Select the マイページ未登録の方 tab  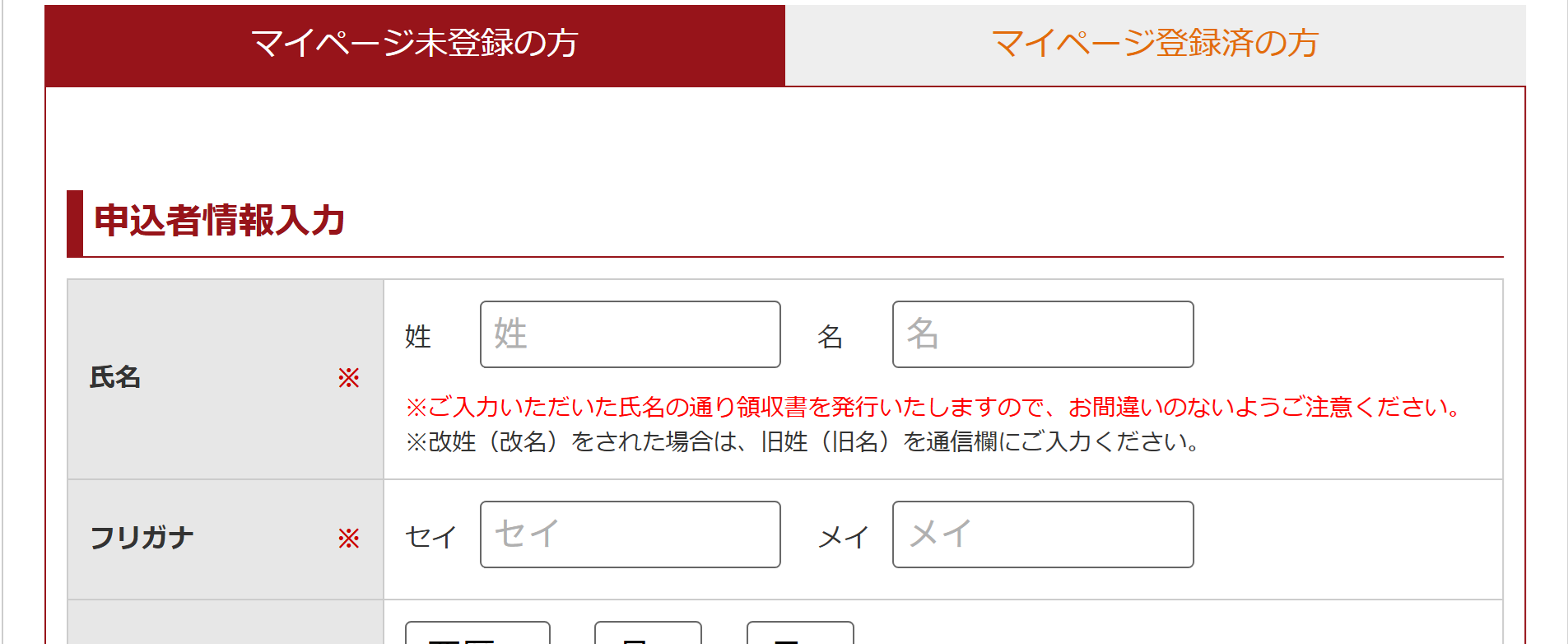pyautogui.click(x=415, y=44)
